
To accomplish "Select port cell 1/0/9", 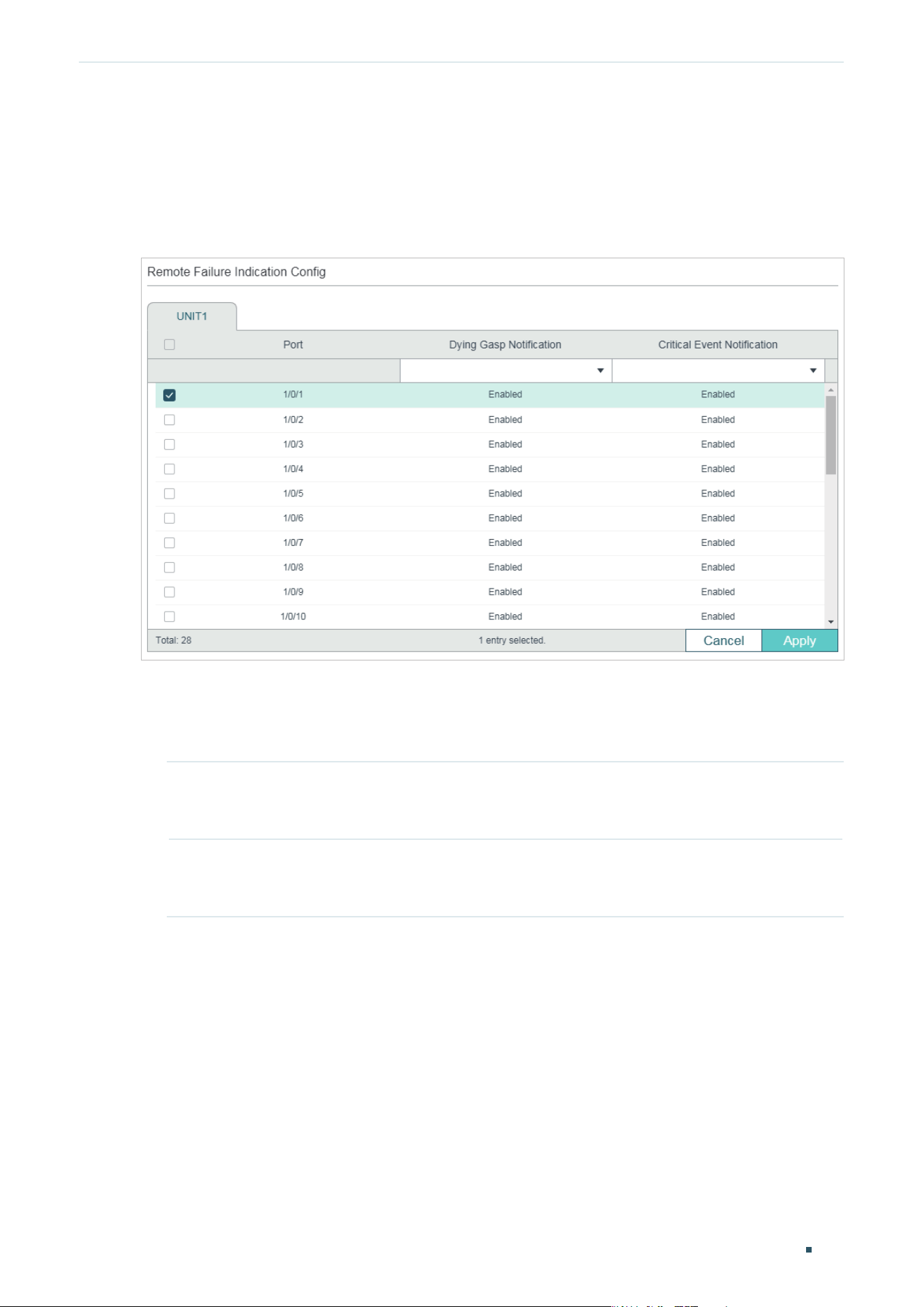I will (293, 592).
